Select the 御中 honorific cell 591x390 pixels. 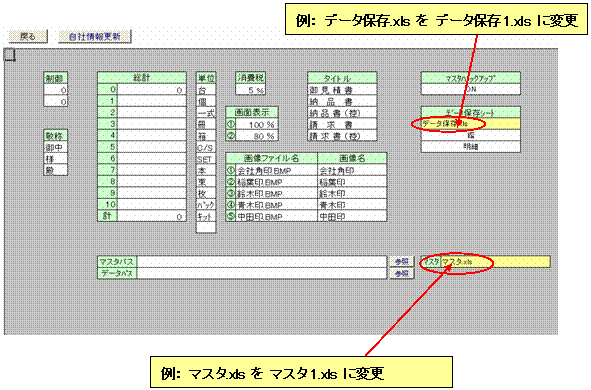click(55, 147)
